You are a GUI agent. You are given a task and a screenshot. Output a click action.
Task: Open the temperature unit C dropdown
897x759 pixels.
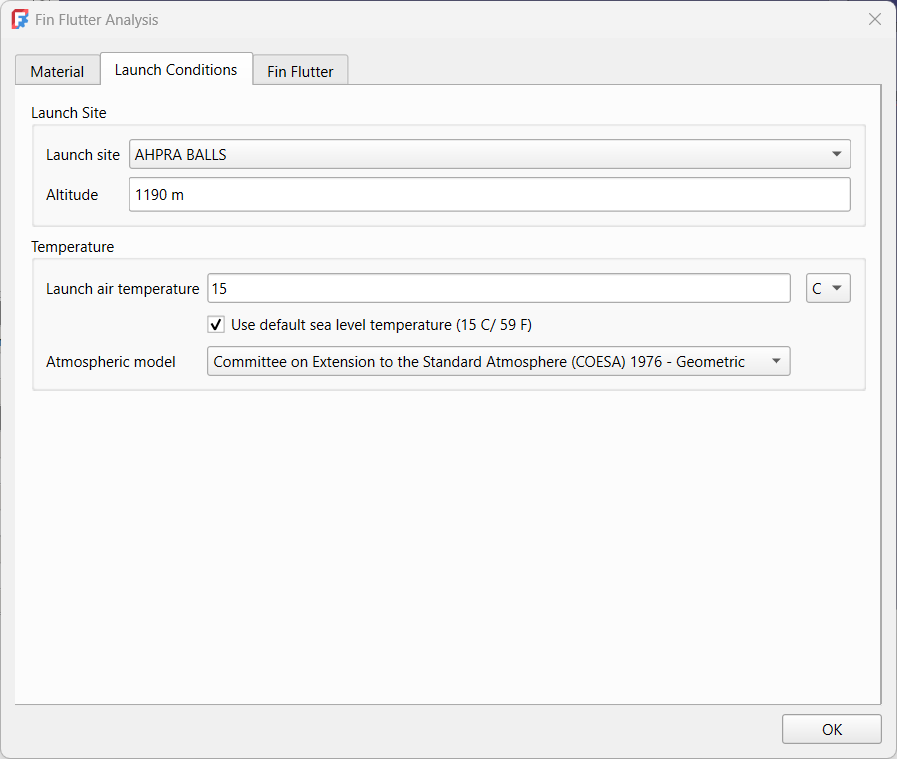coord(827,288)
